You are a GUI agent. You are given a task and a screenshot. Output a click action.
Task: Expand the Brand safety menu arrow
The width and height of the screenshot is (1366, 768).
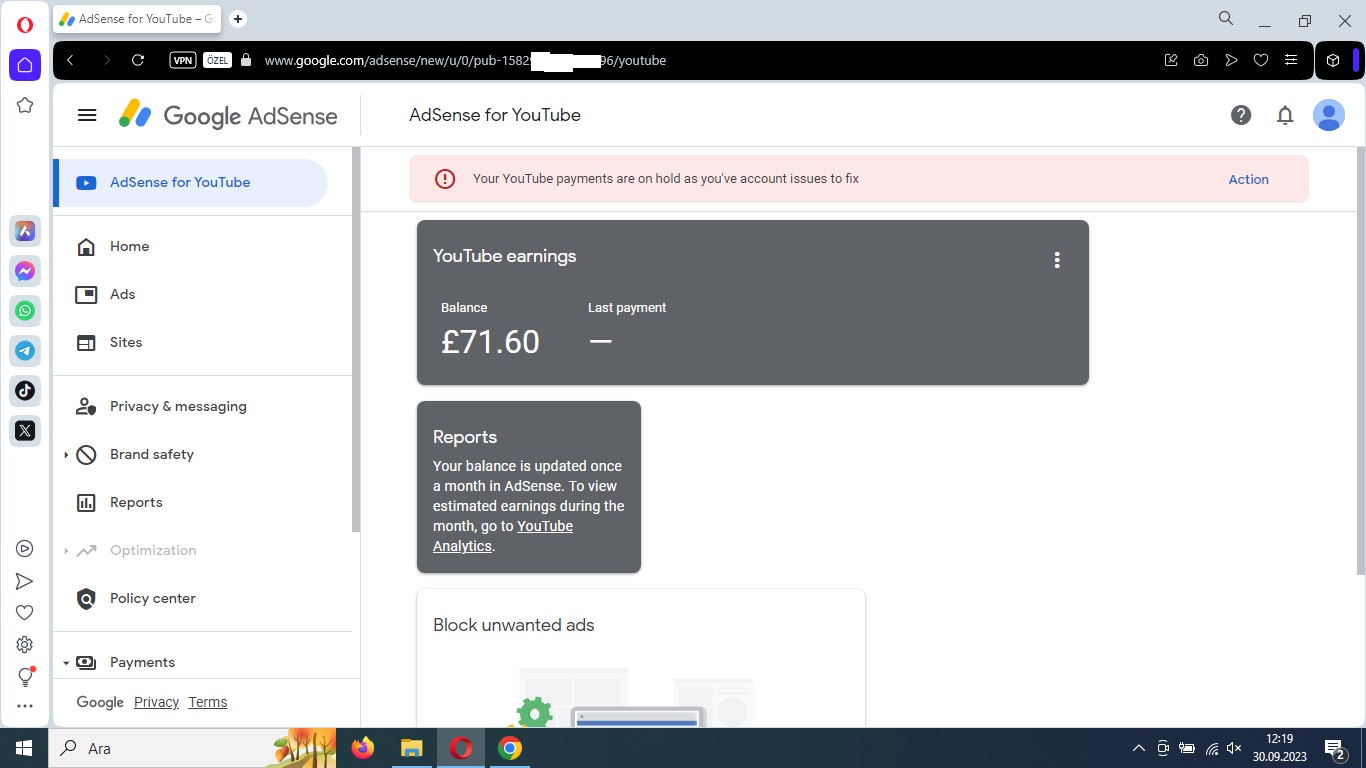(66, 455)
